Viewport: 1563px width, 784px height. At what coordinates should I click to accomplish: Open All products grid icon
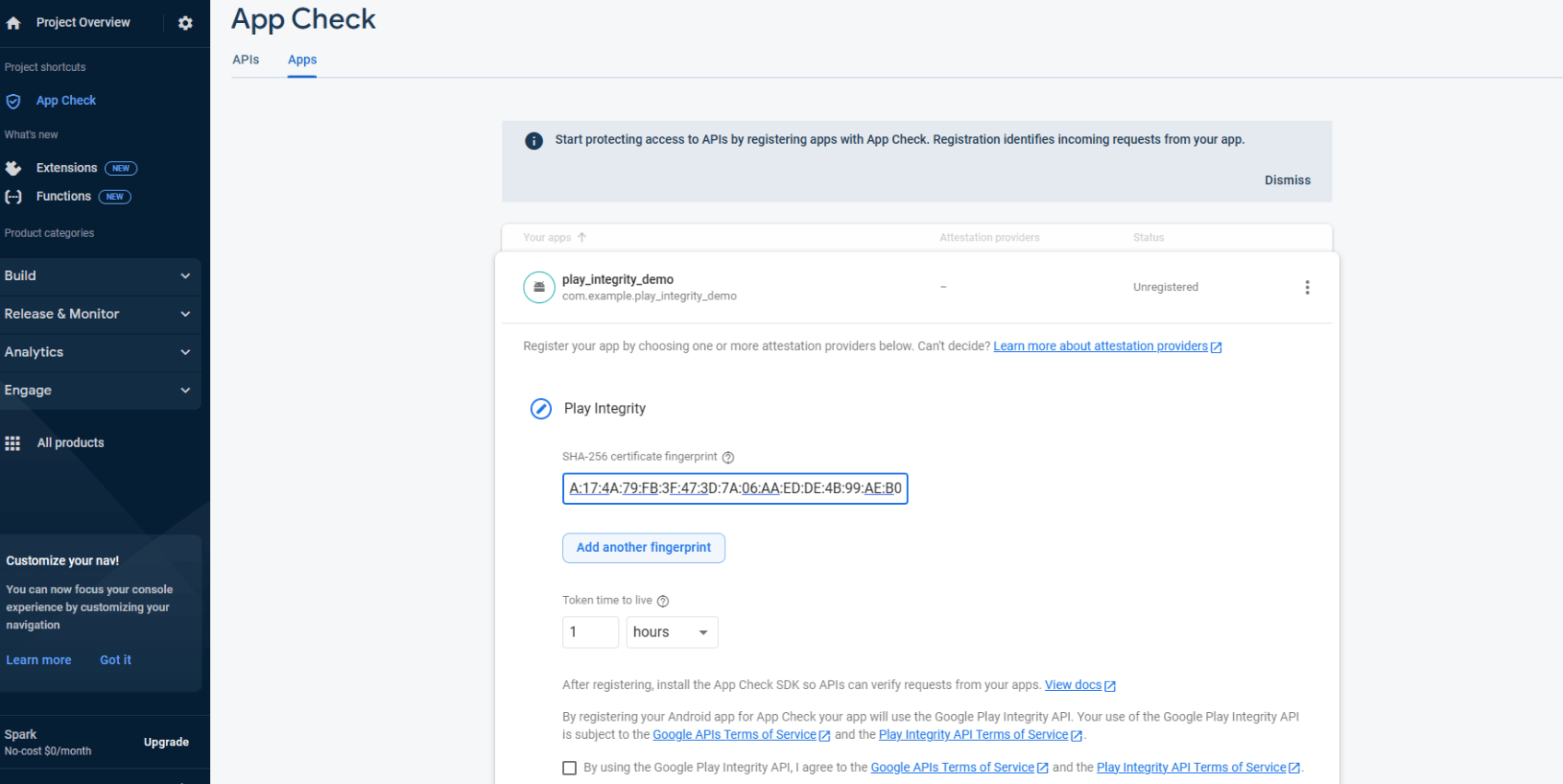[x=13, y=443]
